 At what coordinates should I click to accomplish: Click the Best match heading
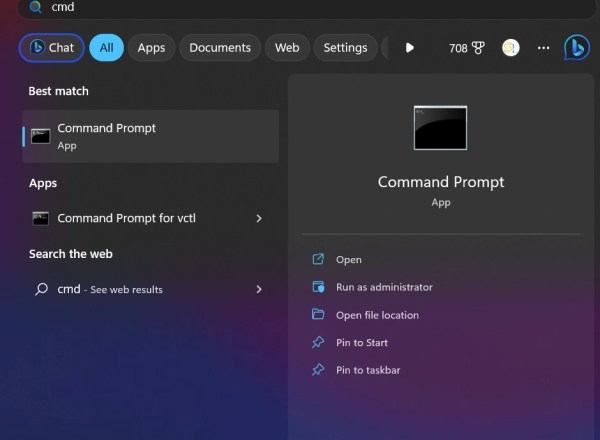point(59,91)
